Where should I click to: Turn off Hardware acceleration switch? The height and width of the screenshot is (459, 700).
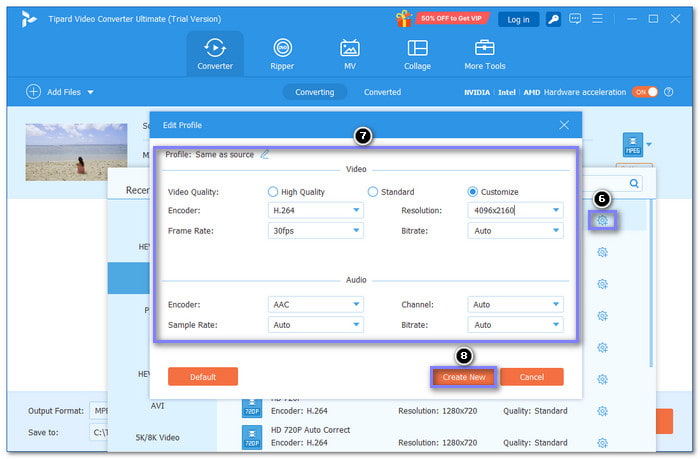645,92
